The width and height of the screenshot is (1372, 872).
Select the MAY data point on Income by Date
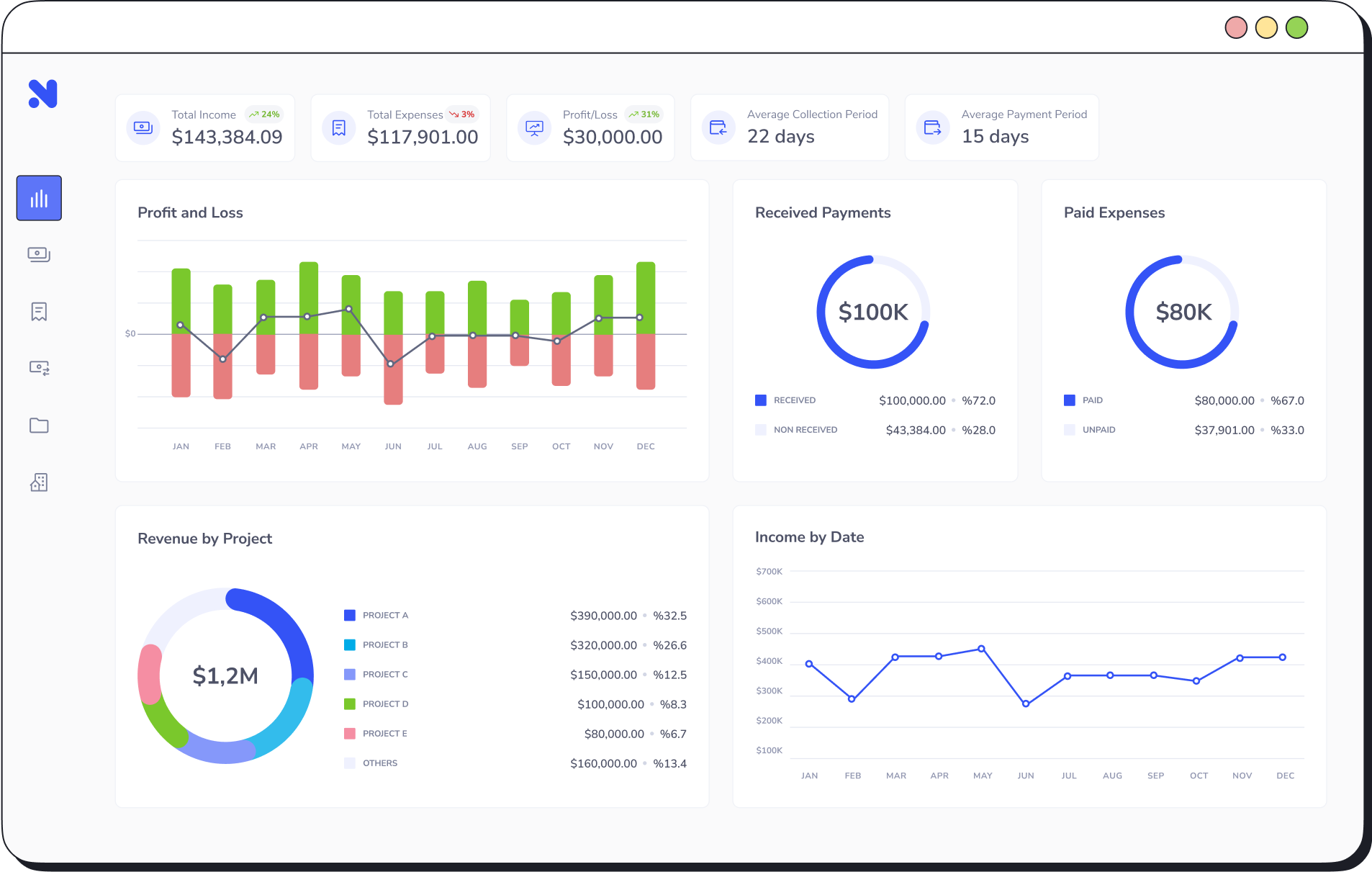tap(983, 648)
